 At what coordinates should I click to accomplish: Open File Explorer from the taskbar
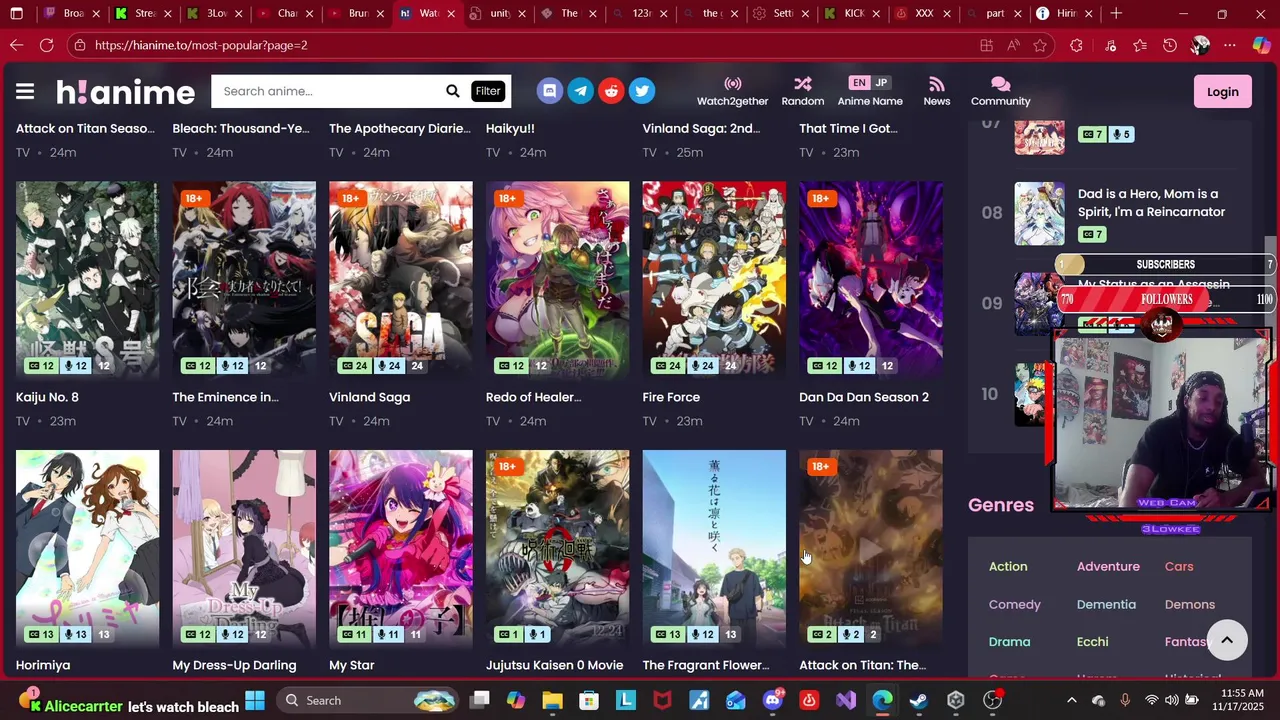552,700
